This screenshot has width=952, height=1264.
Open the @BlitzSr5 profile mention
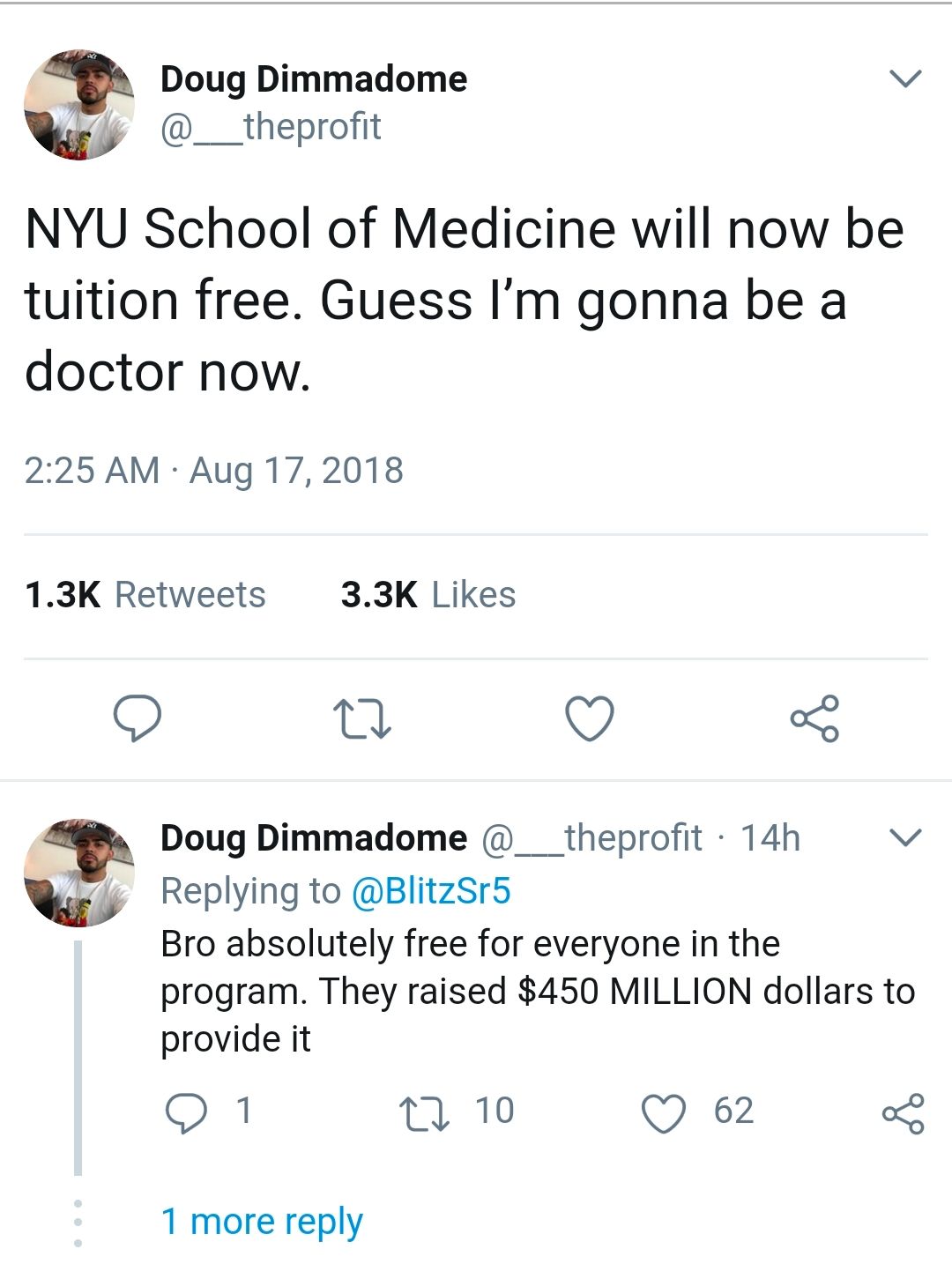(431, 890)
